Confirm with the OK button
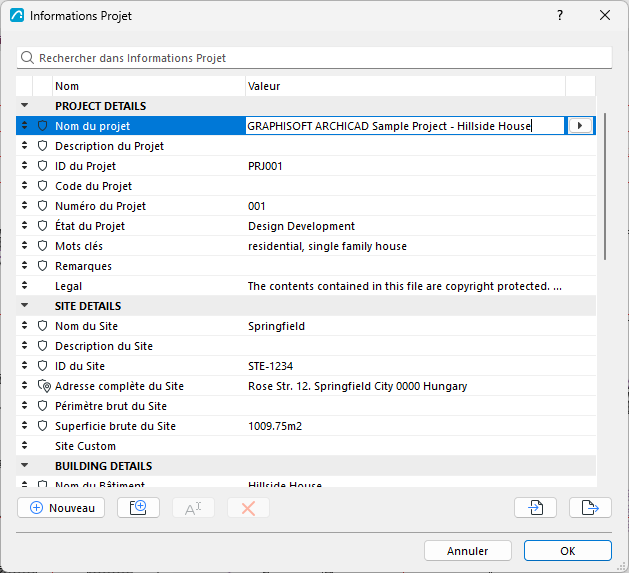This screenshot has width=629, height=573. pos(568,551)
